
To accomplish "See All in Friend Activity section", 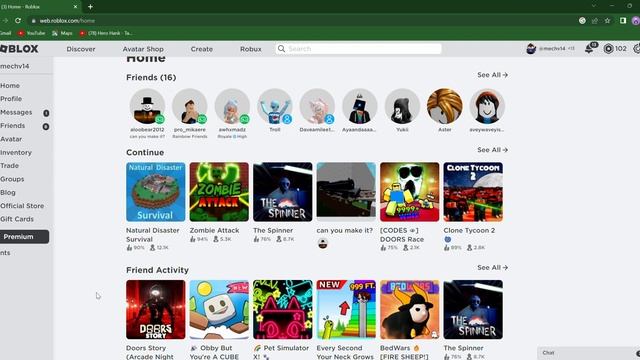I will tap(493, 268).
